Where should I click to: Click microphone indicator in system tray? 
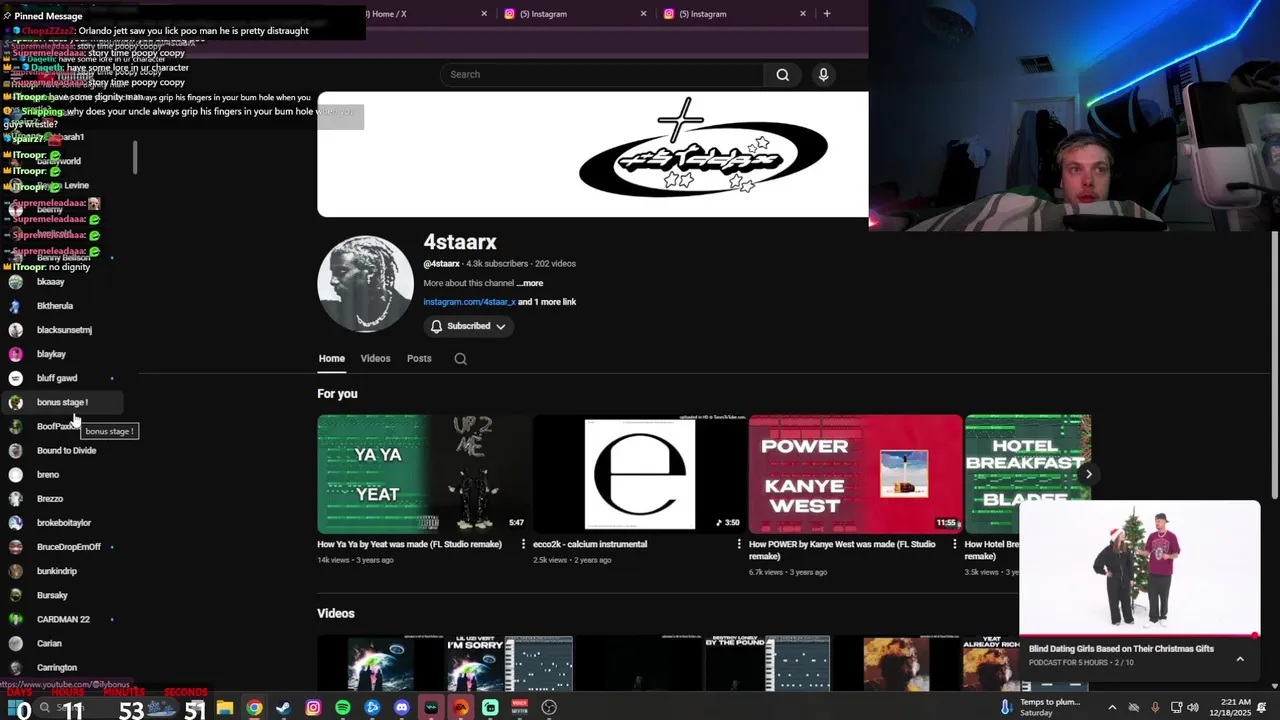[x=1154, y=708]
